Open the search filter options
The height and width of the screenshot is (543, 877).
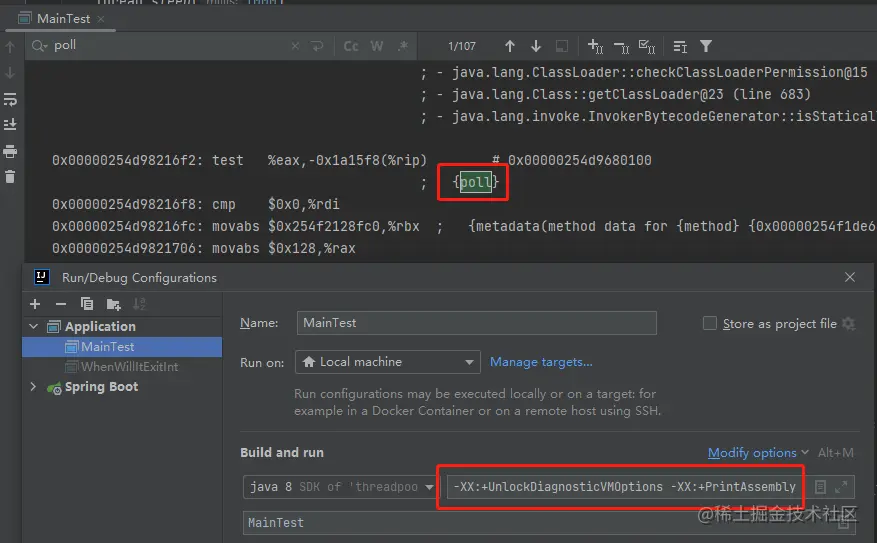click(x=706, y=46)
